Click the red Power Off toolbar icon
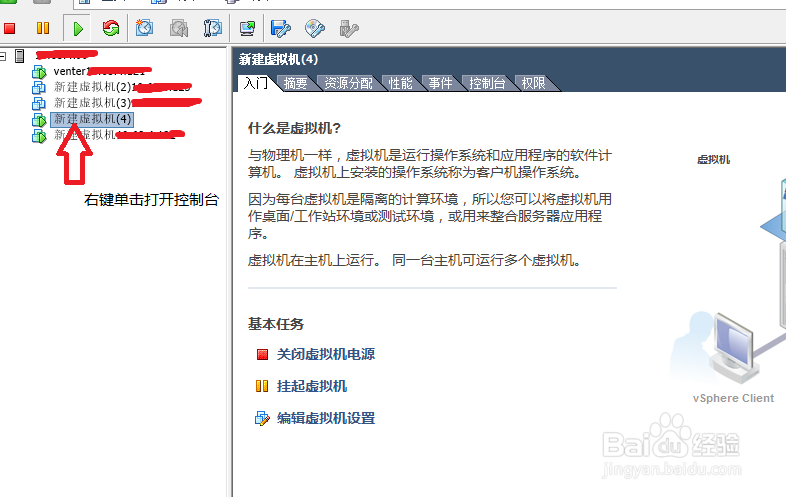Image resolution: width=786 pixels, height=497 pixels. 10,28
